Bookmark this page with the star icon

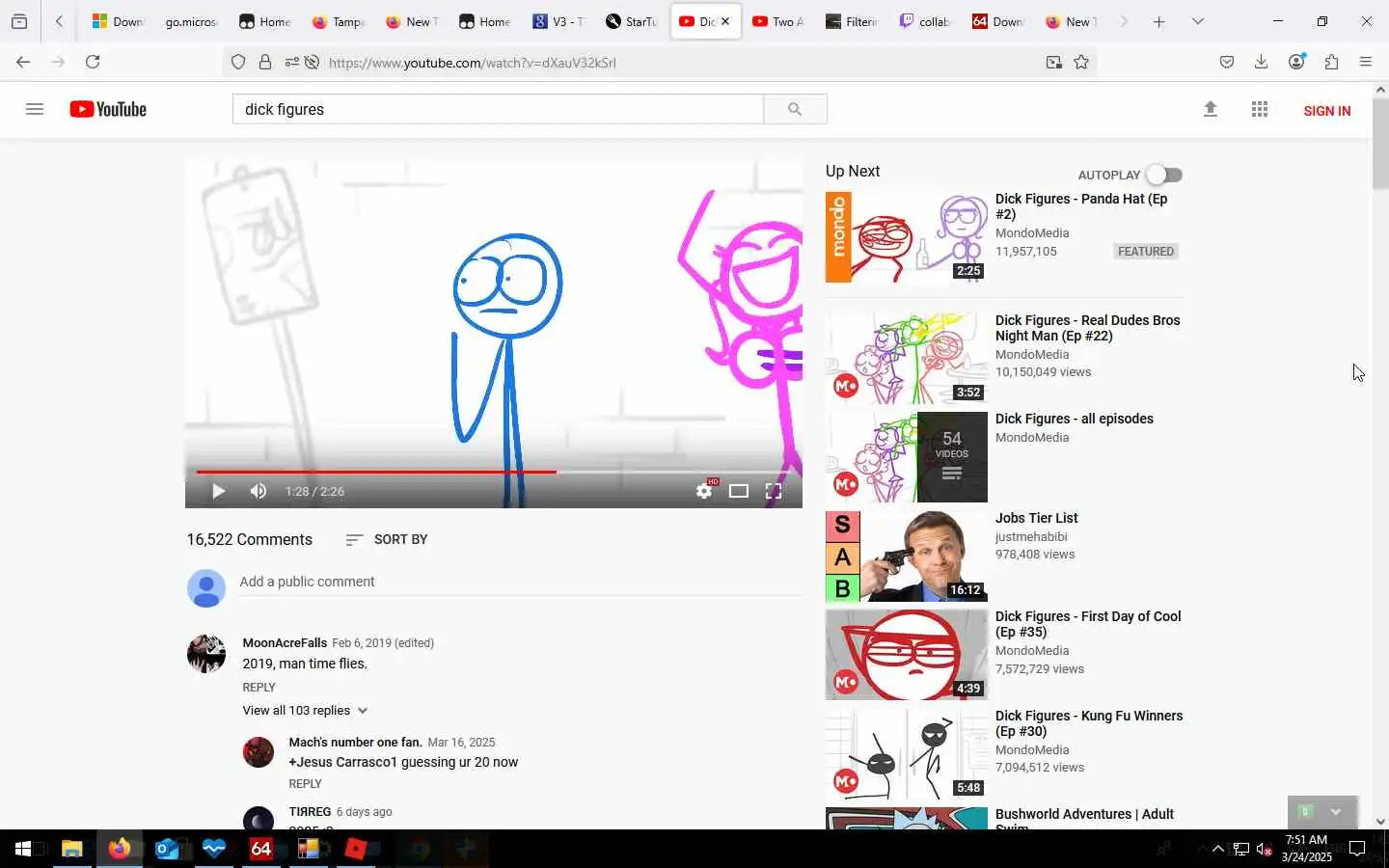coord(1081,62)
